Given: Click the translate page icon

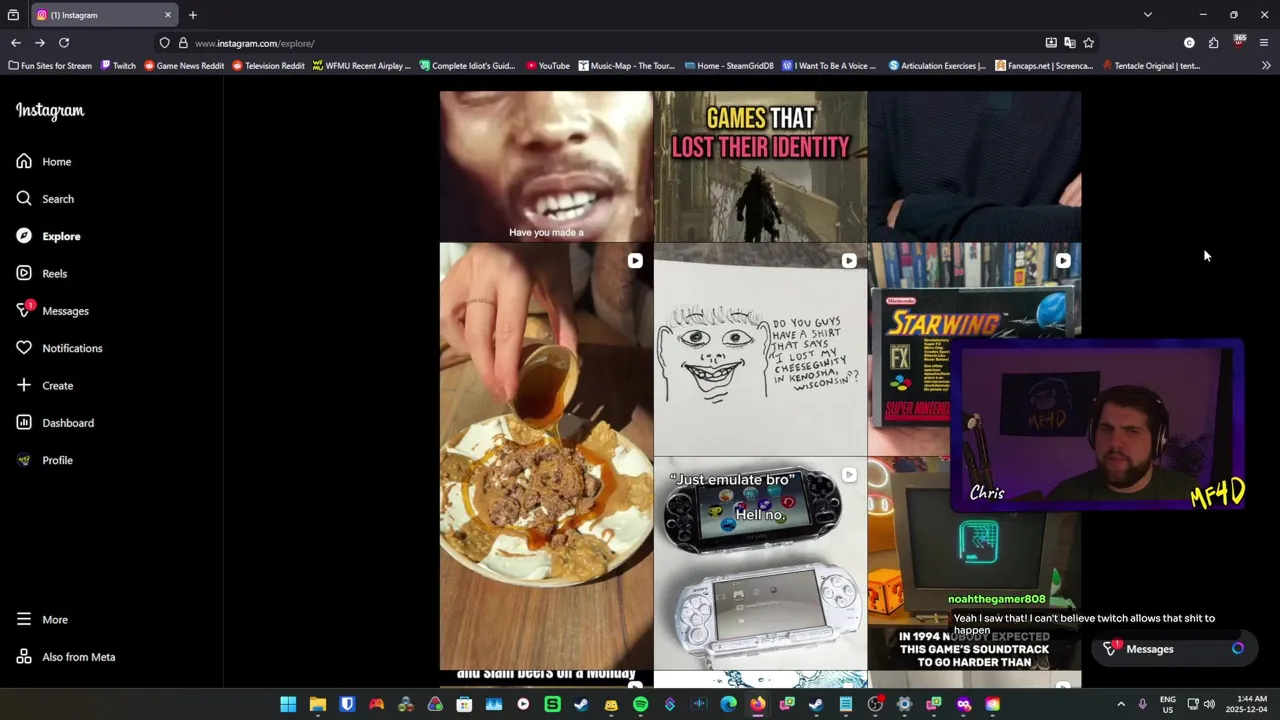Looking at the screenshot, I should click(x=1070, y=43).
